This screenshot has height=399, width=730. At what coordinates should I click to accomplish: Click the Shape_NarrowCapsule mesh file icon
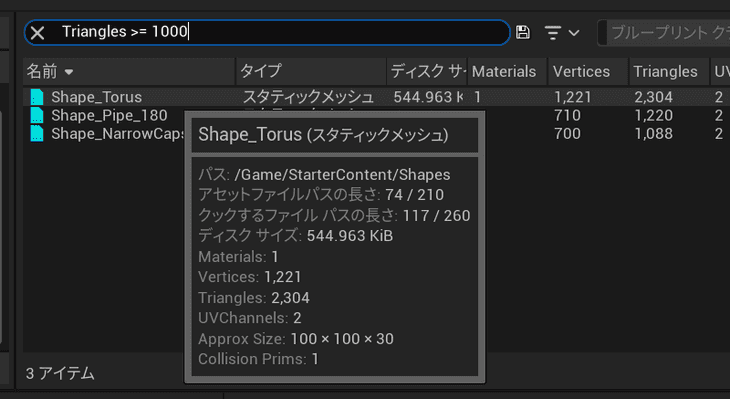(x=37, y=134)
